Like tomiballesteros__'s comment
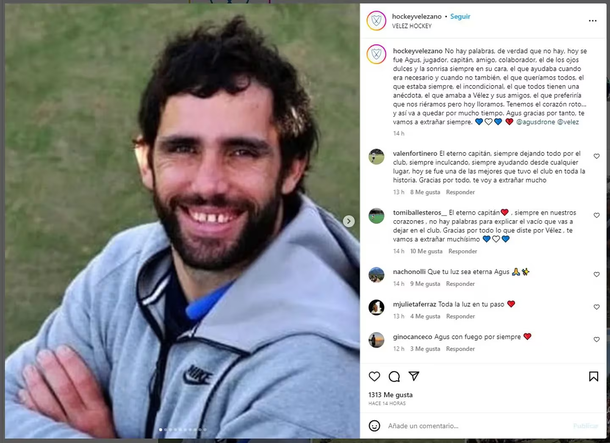Viewport: 610px width, 443px height. [x=596, y=215]
